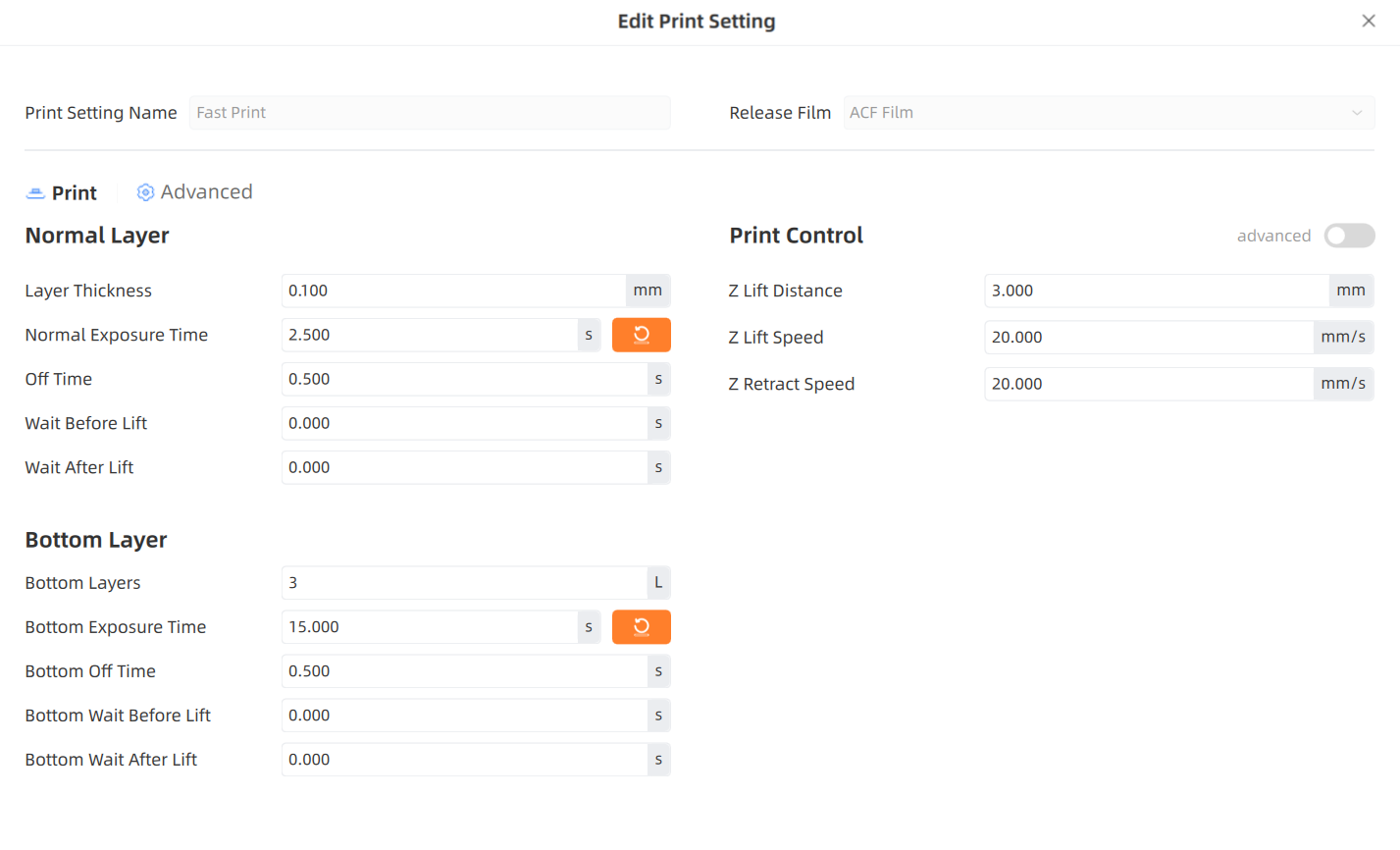Edit the Layer Thickness value
Image resolution: width=1400 pixels, height=850 pixels.
453,291
